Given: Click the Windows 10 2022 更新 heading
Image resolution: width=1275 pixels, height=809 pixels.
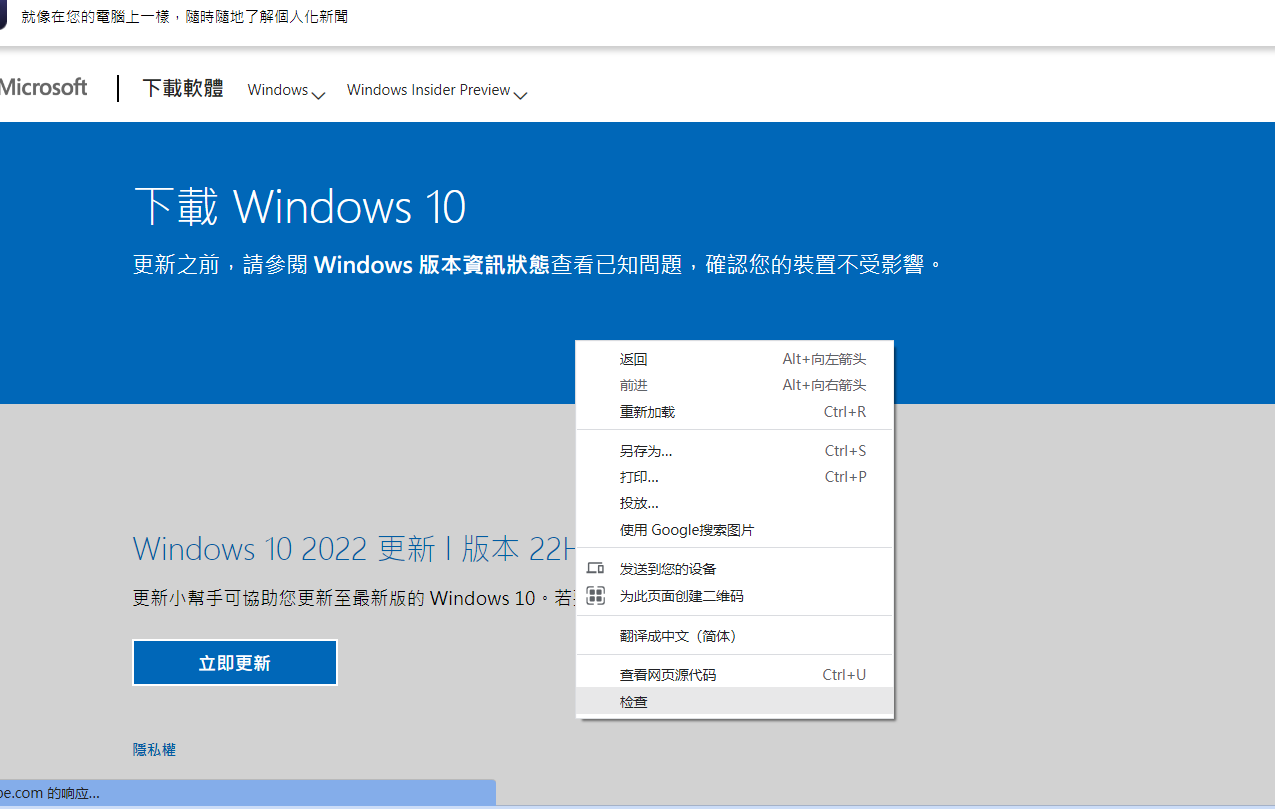Looking at the screenshot, I should pos(355,549).
